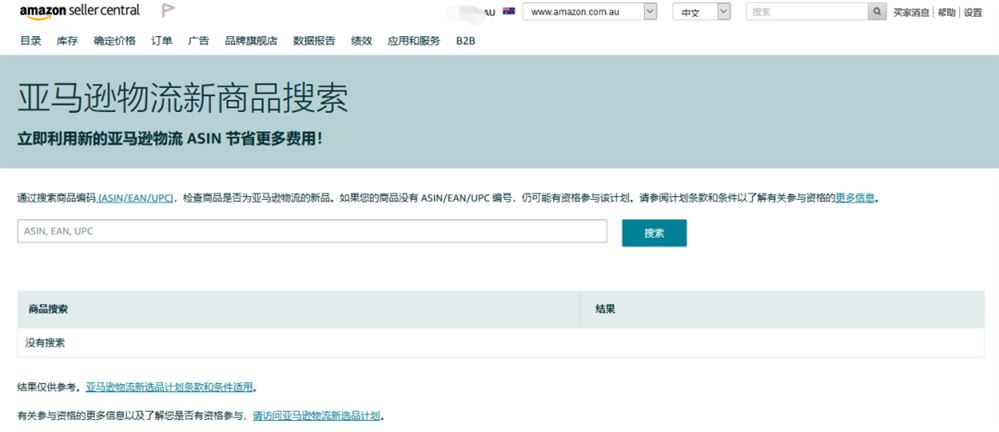Open the 库存 menu
This screenshot has width=999, height=432.
coord(67,41)
